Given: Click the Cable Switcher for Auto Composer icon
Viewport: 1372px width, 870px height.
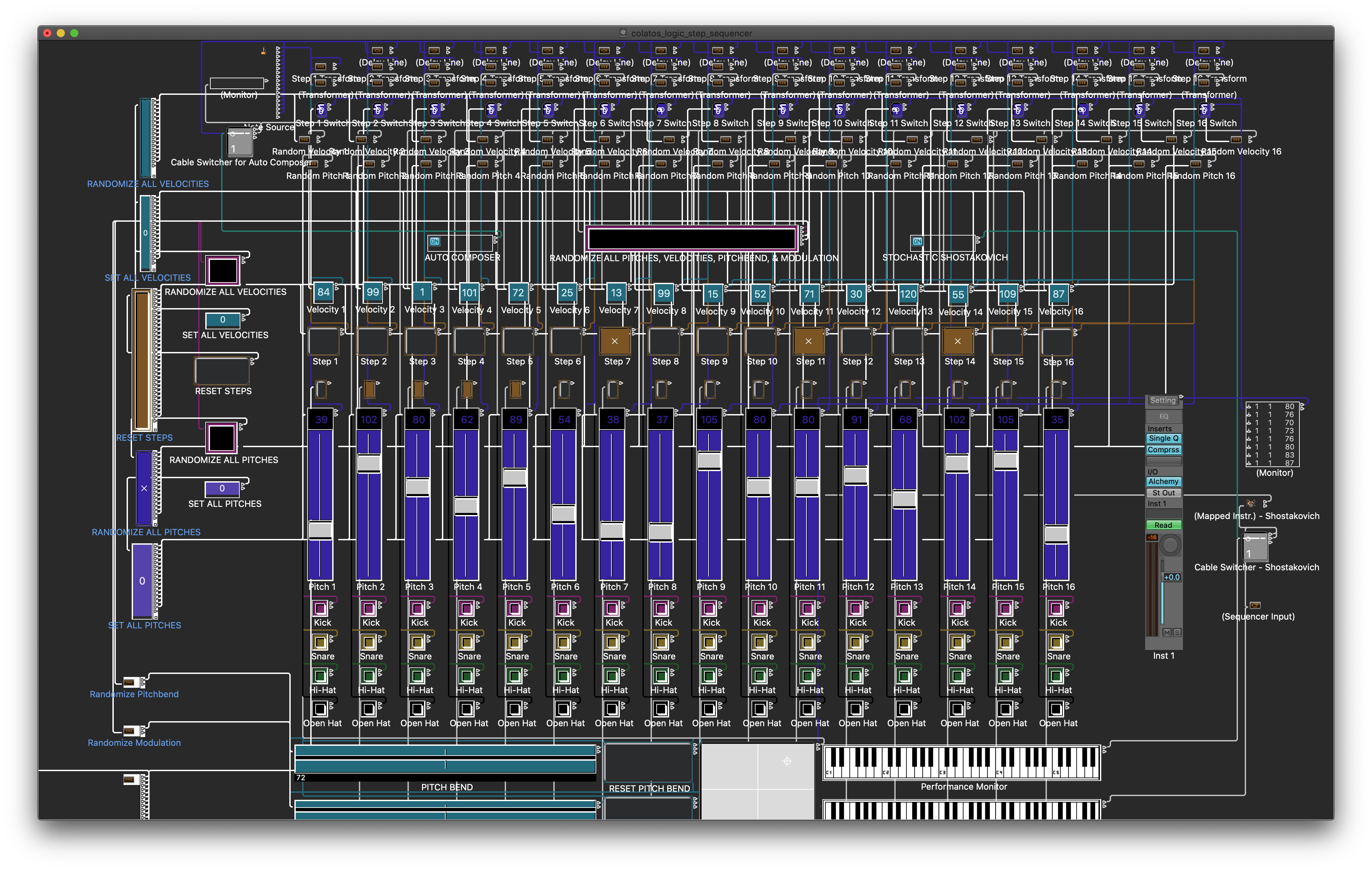Looking at the screenshot, I should (x=239, y=141).
